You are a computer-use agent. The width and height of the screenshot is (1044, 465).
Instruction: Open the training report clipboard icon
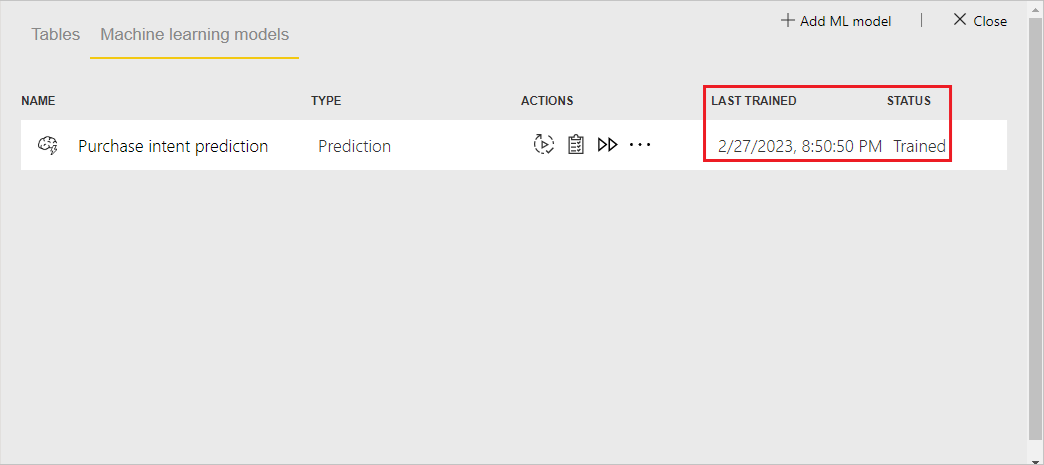pos(576,145)
